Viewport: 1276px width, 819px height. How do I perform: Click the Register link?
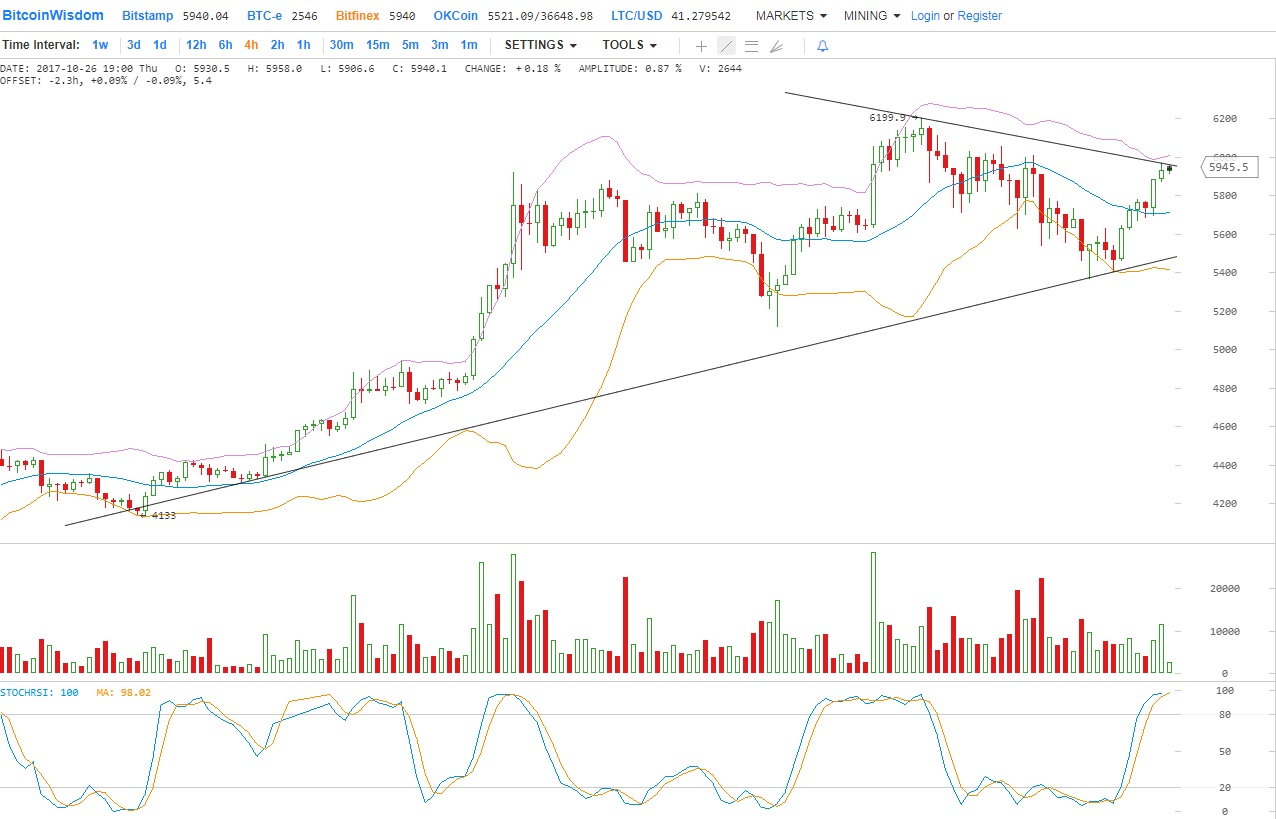(979, 16)
